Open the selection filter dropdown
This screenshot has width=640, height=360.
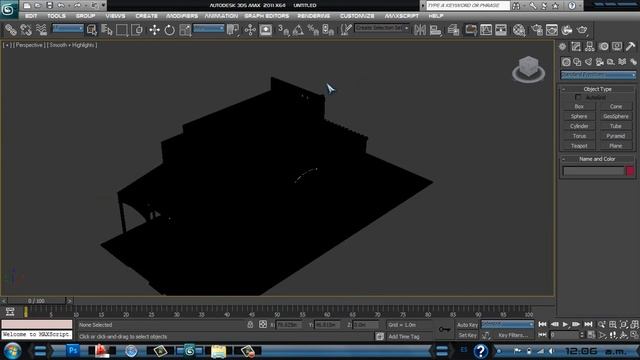(x=68, y=29)
